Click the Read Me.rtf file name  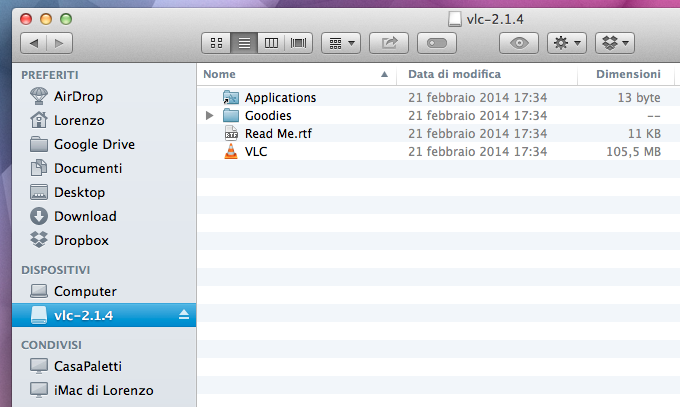[x=278, y=134]
